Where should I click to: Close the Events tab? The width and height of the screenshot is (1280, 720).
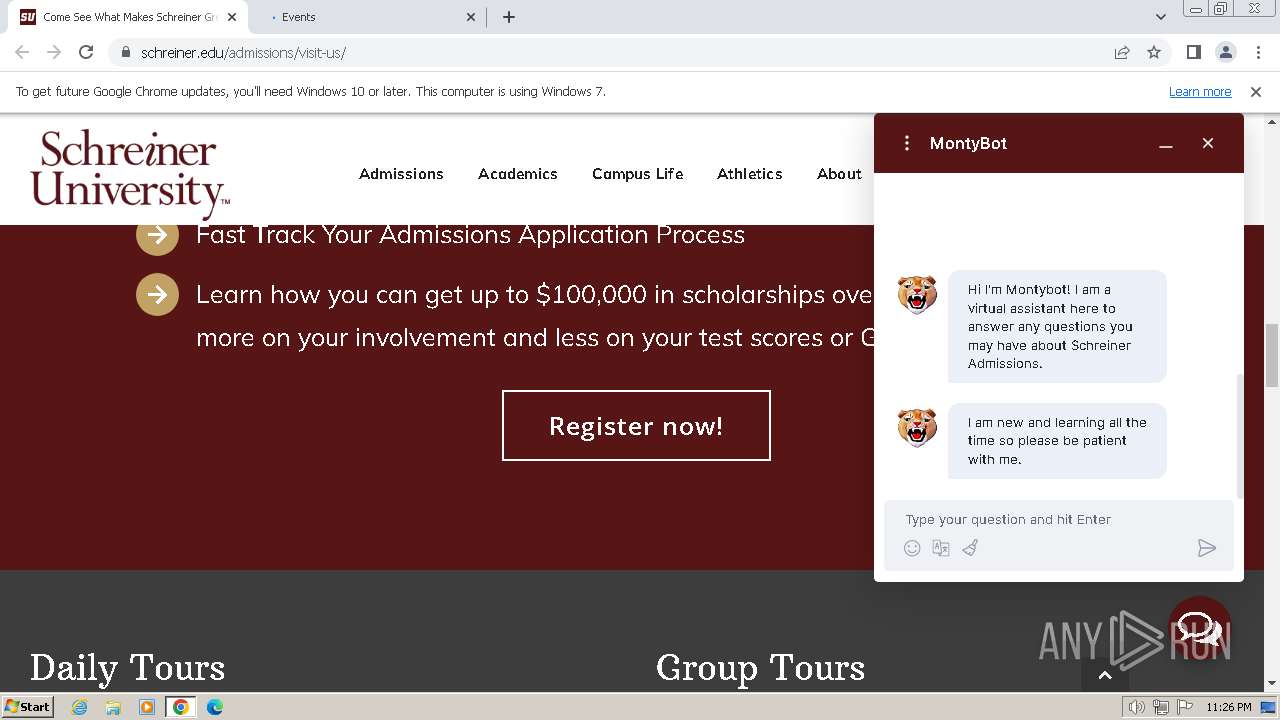tap(472, 17)
